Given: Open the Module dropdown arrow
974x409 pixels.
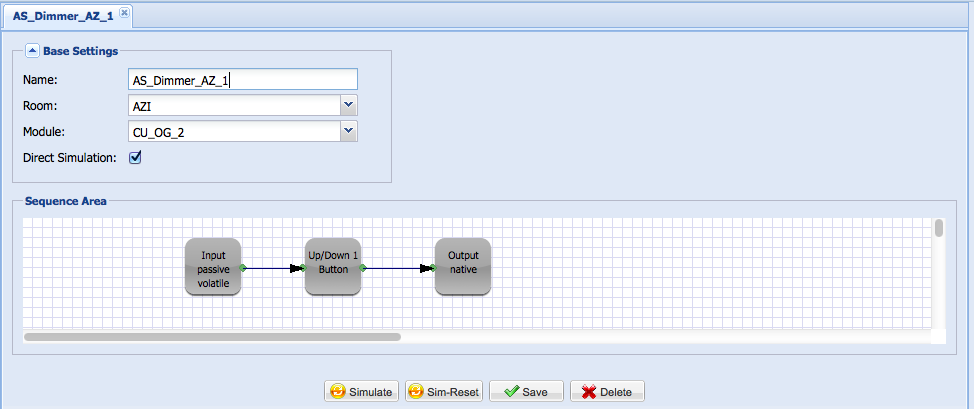Looking at the screenshot, I should click(348, 131).
